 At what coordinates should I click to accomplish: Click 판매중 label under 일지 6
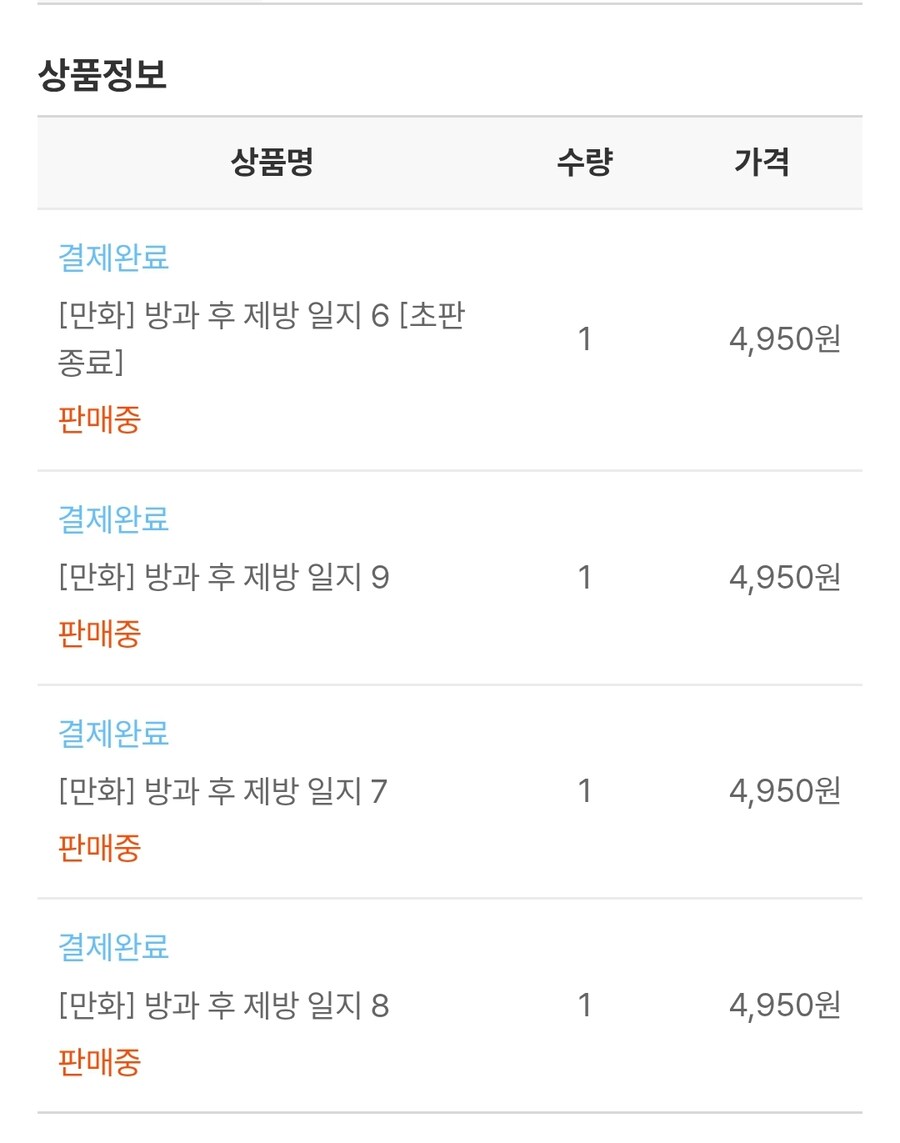click(x=100, y=419)
